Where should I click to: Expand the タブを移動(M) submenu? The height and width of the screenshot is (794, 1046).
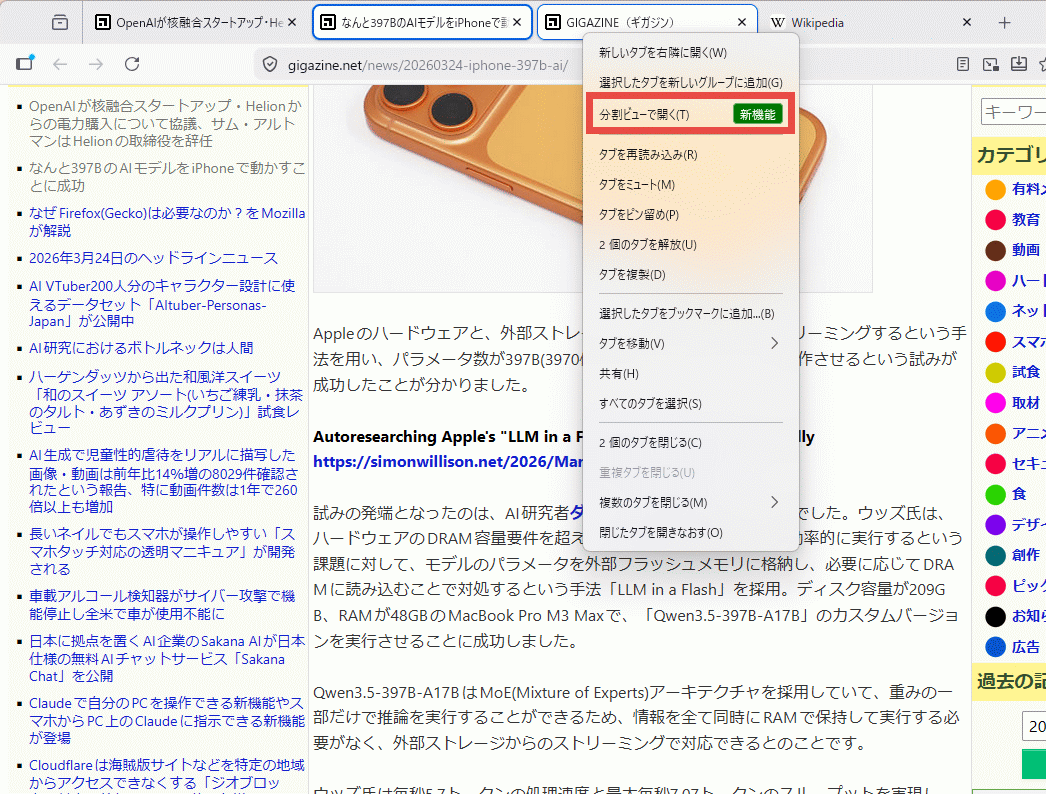pos(690,344)
